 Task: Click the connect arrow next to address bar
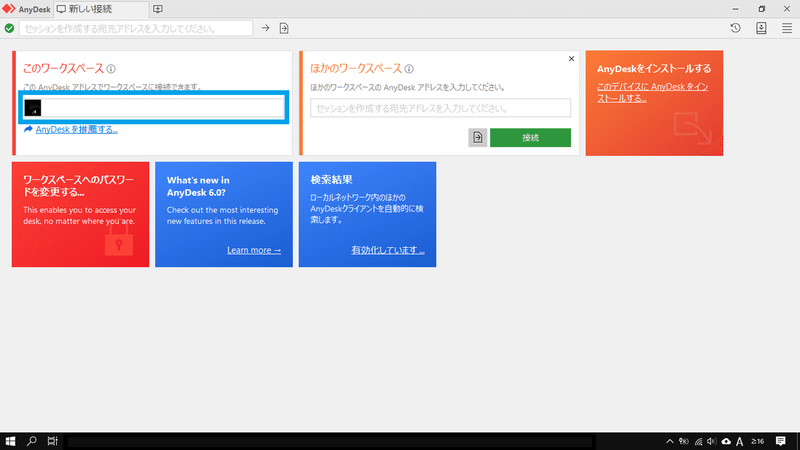click(x=265, y=28)
